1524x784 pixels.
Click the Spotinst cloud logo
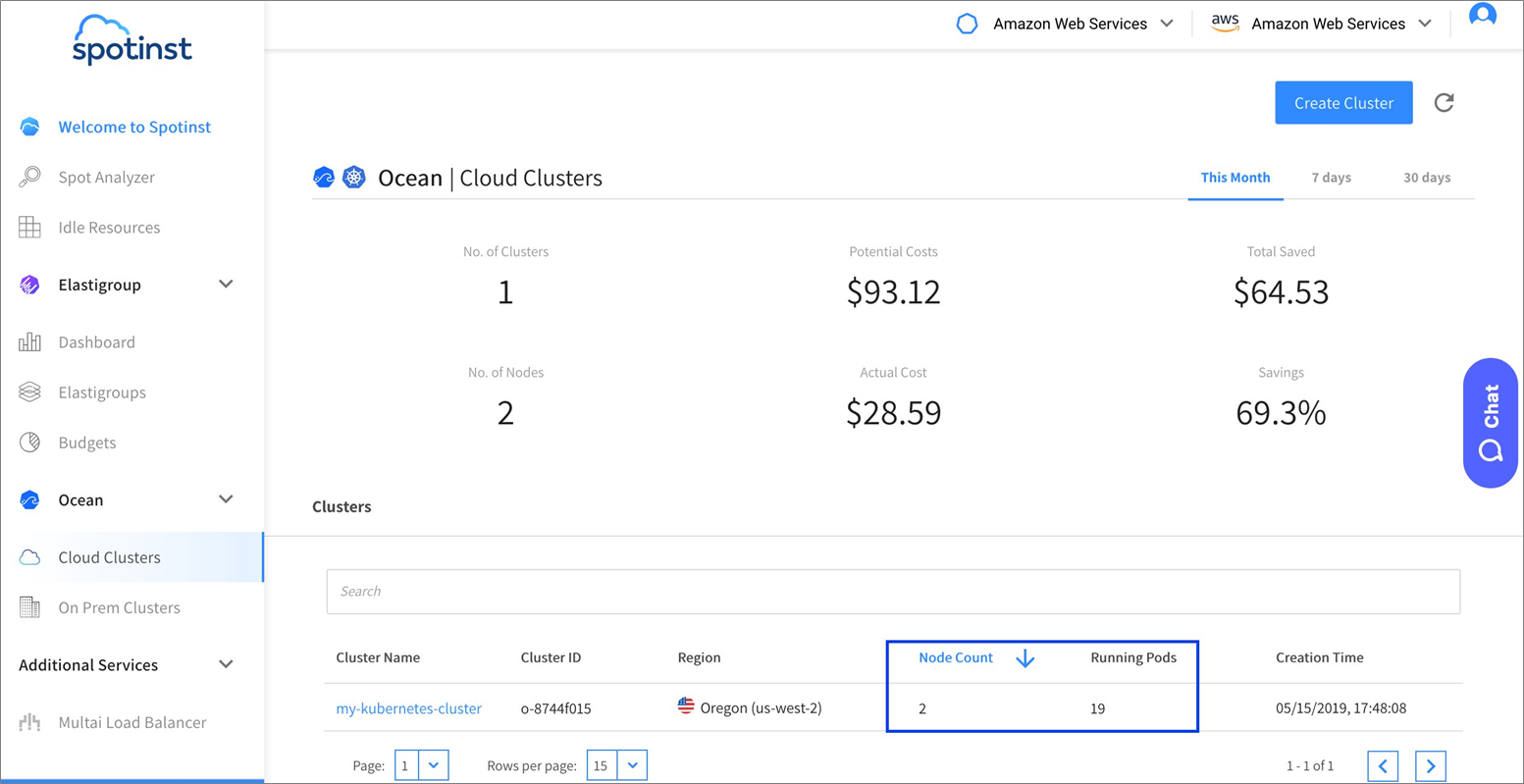pyautogui.click(x=132, y=40)
